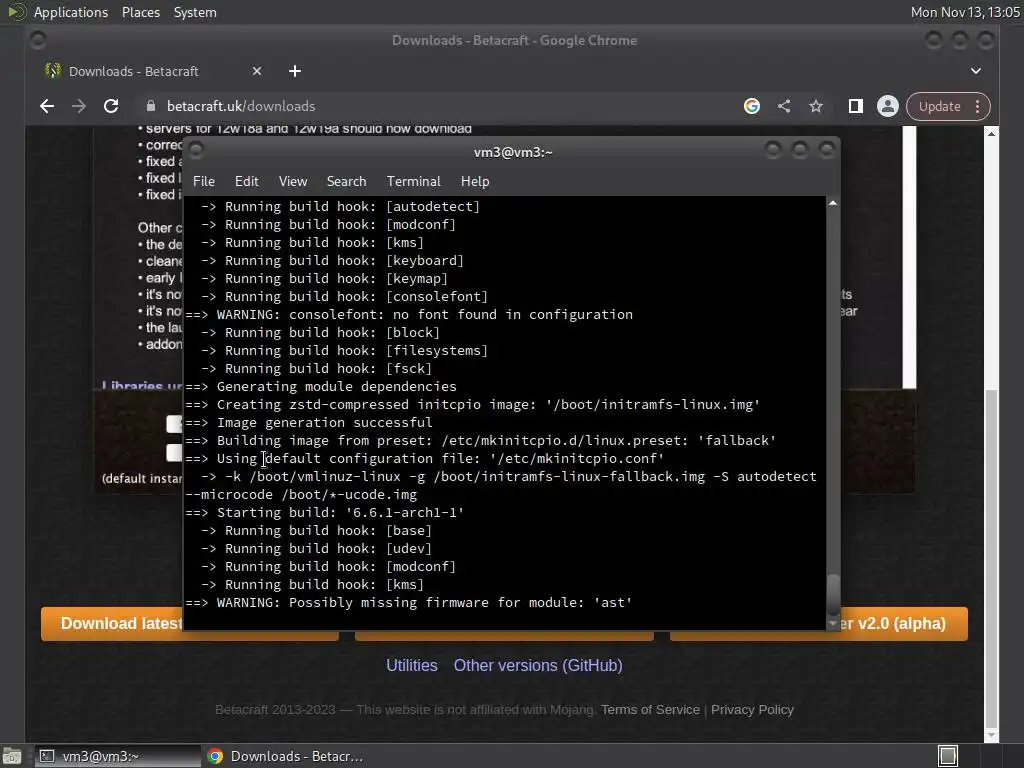
Task: Click the Google icon in the address bar
Action: [x=752, y=106]
